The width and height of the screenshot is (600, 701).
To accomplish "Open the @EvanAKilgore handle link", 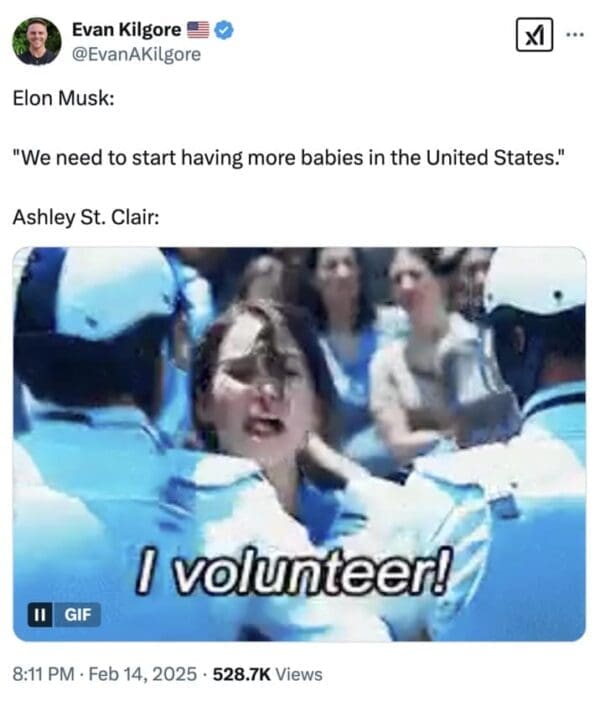I will coord(136,55).
